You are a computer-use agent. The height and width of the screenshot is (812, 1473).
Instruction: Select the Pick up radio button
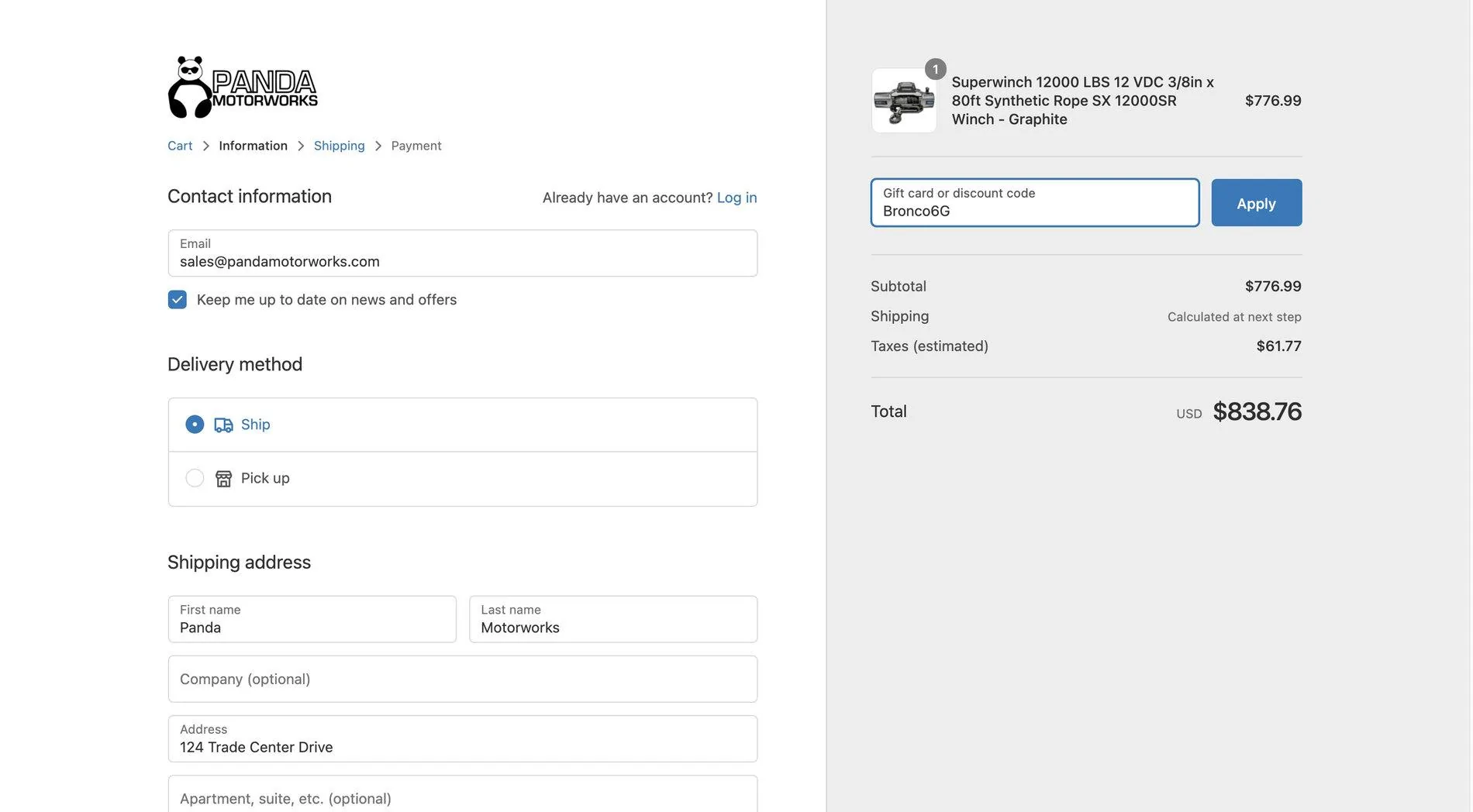[195, 478]
